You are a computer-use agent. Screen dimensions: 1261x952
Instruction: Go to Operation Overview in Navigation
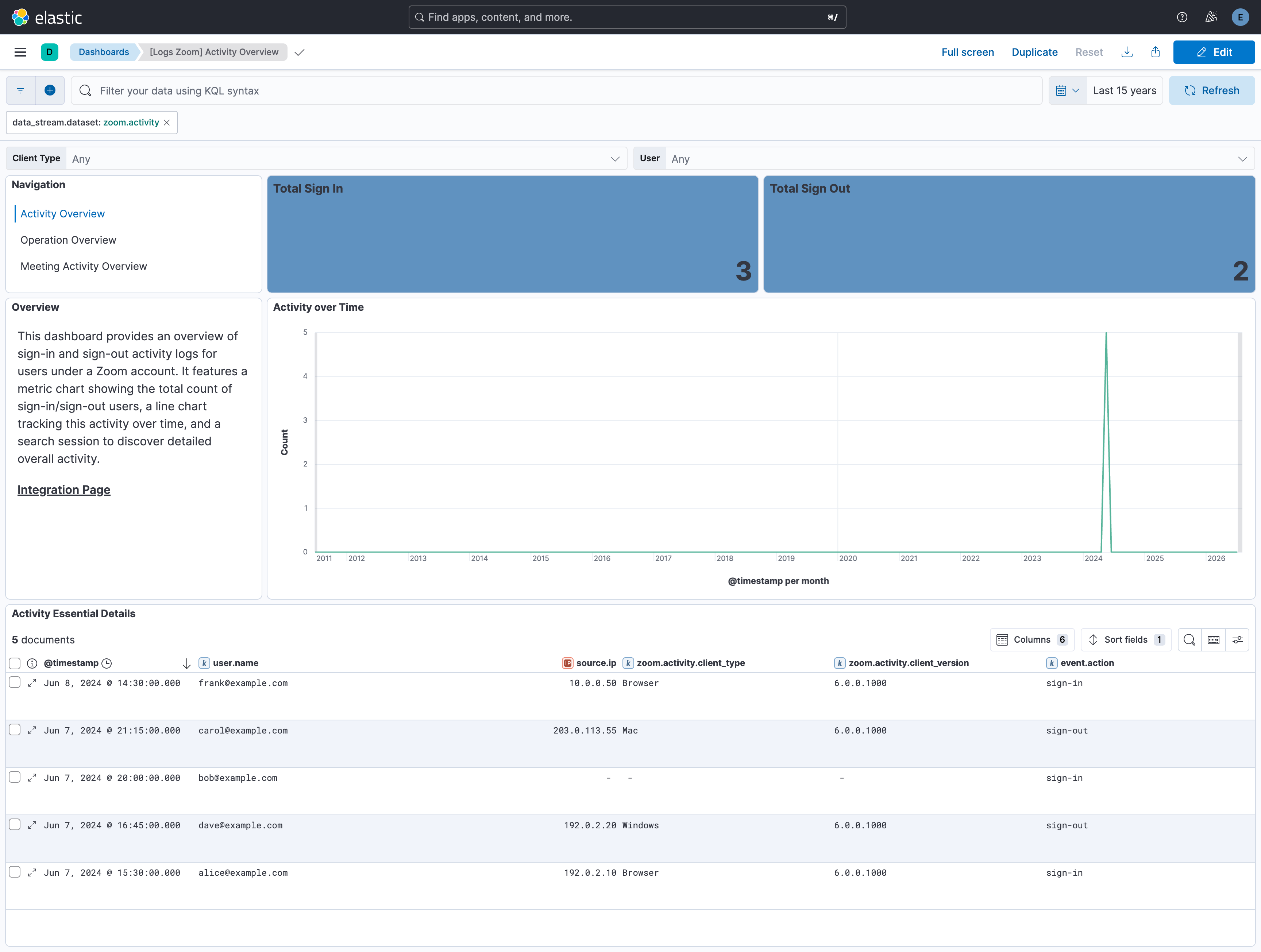click(68, 240)
